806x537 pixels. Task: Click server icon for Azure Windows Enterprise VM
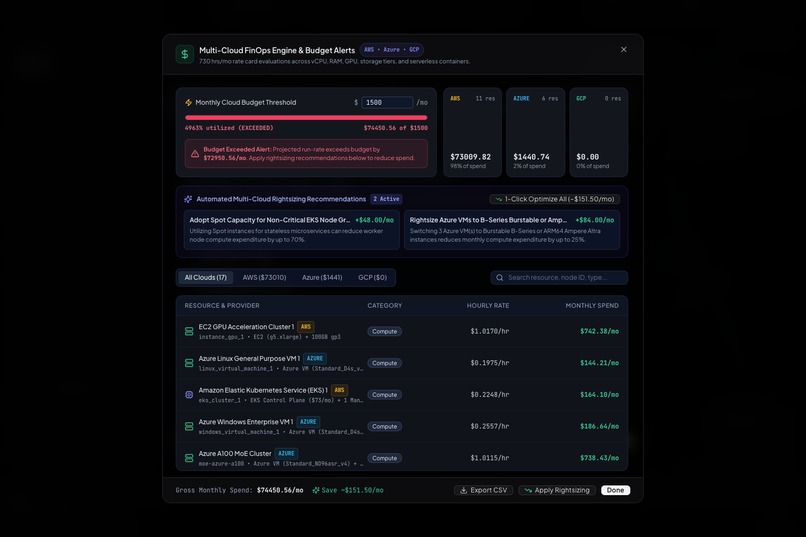pyautogui.click(x=189, y=427)
